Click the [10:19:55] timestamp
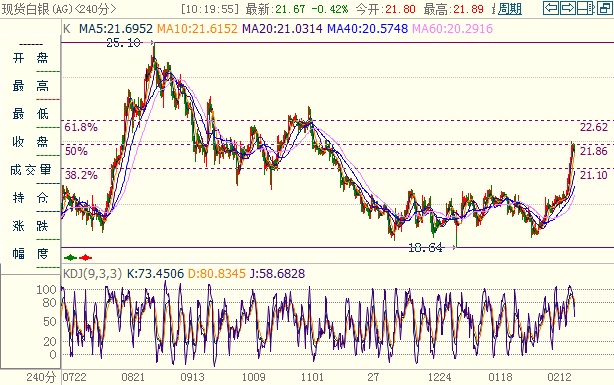614x385 pixels. pos(210,9)
